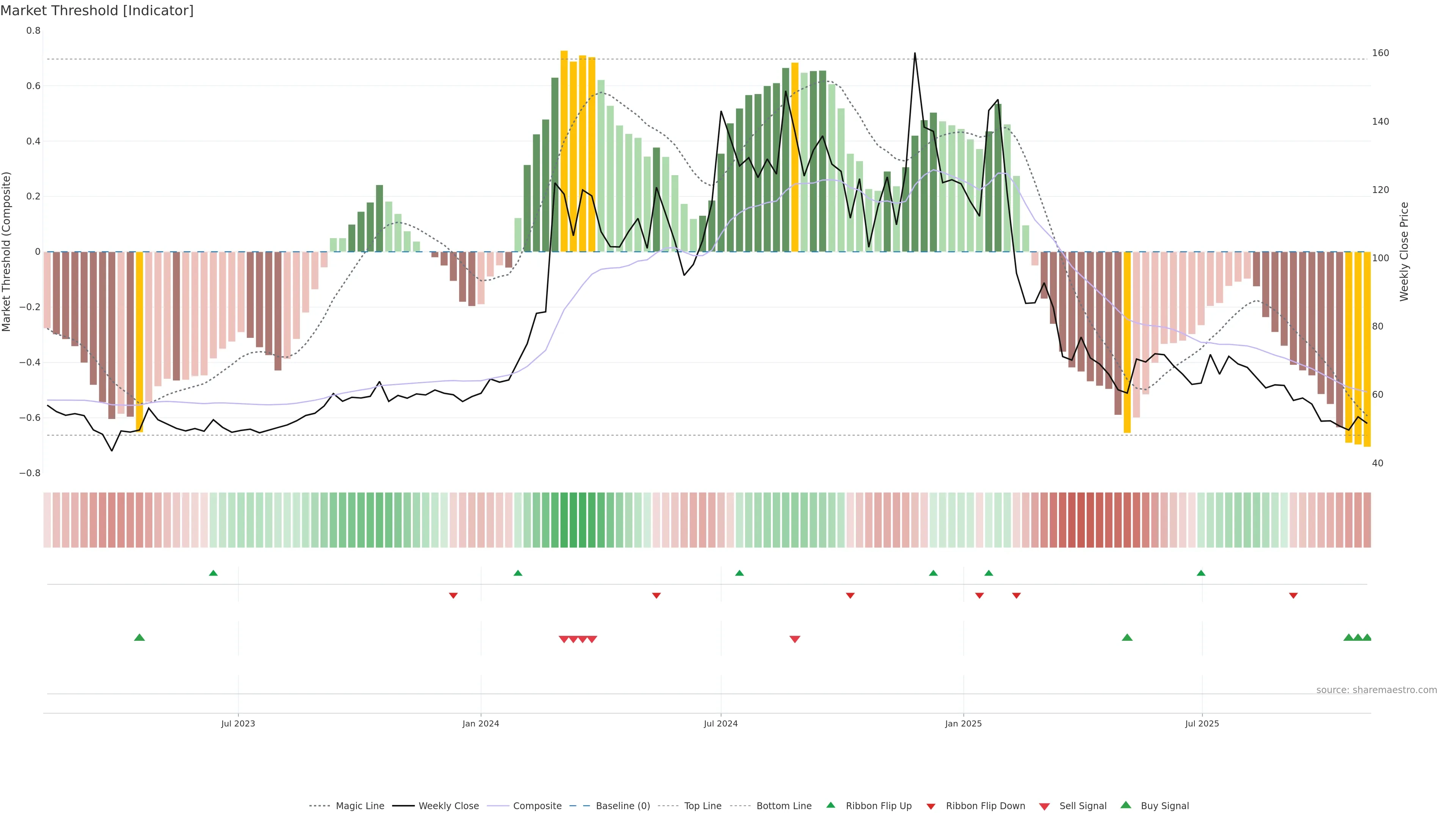1456x819 pixels.
Task: Toggle the Top Line legend entry
Action: point(703,806)
